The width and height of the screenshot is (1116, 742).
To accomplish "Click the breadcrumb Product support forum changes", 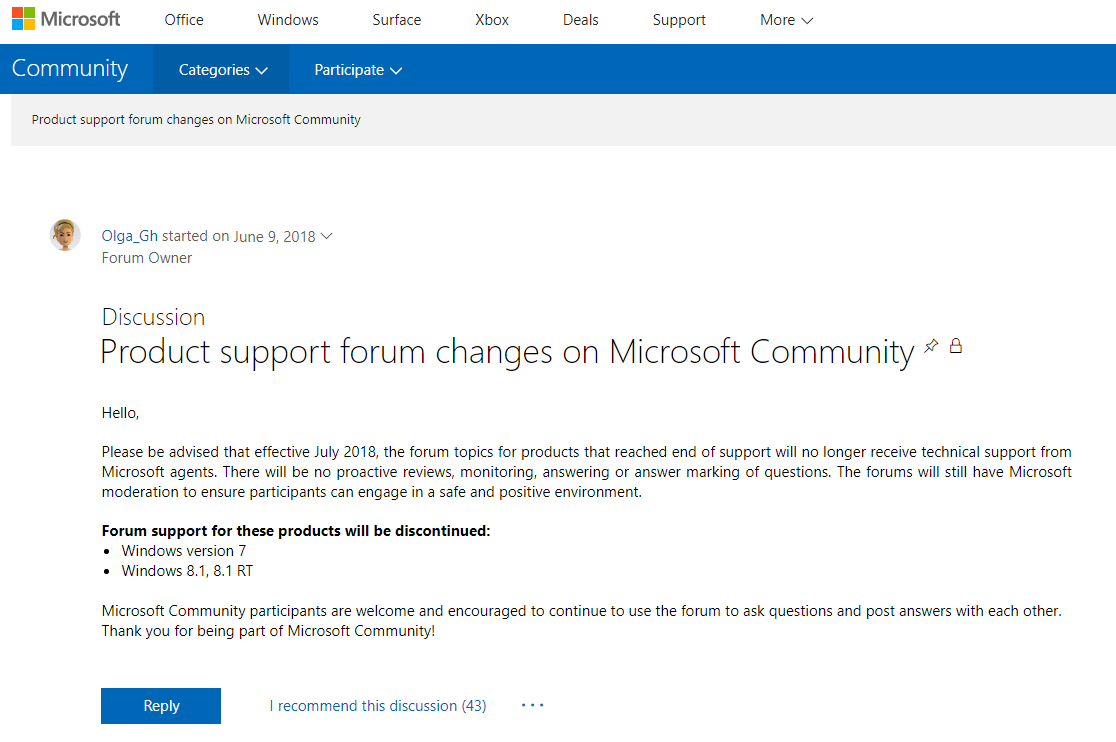I will [x=196, y=120].
